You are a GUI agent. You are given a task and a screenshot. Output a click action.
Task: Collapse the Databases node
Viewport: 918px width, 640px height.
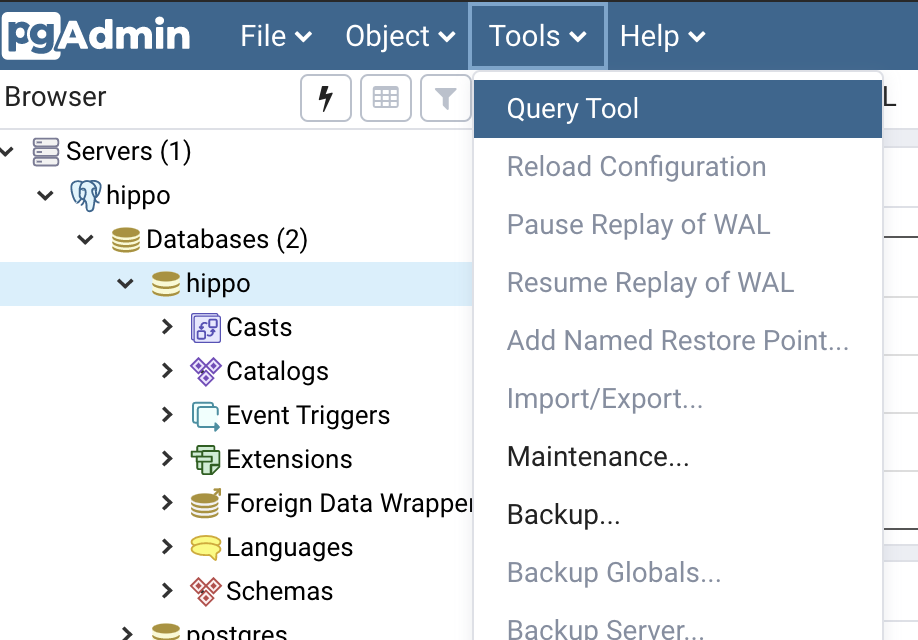point(84,239)
